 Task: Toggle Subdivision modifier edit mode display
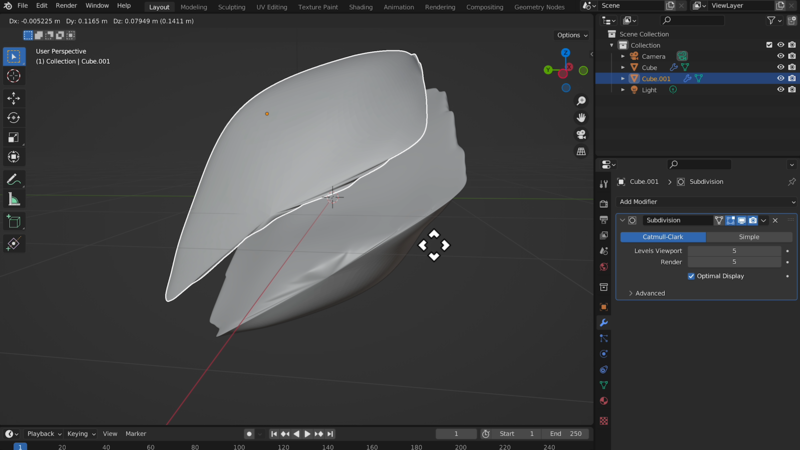(731, 220)
